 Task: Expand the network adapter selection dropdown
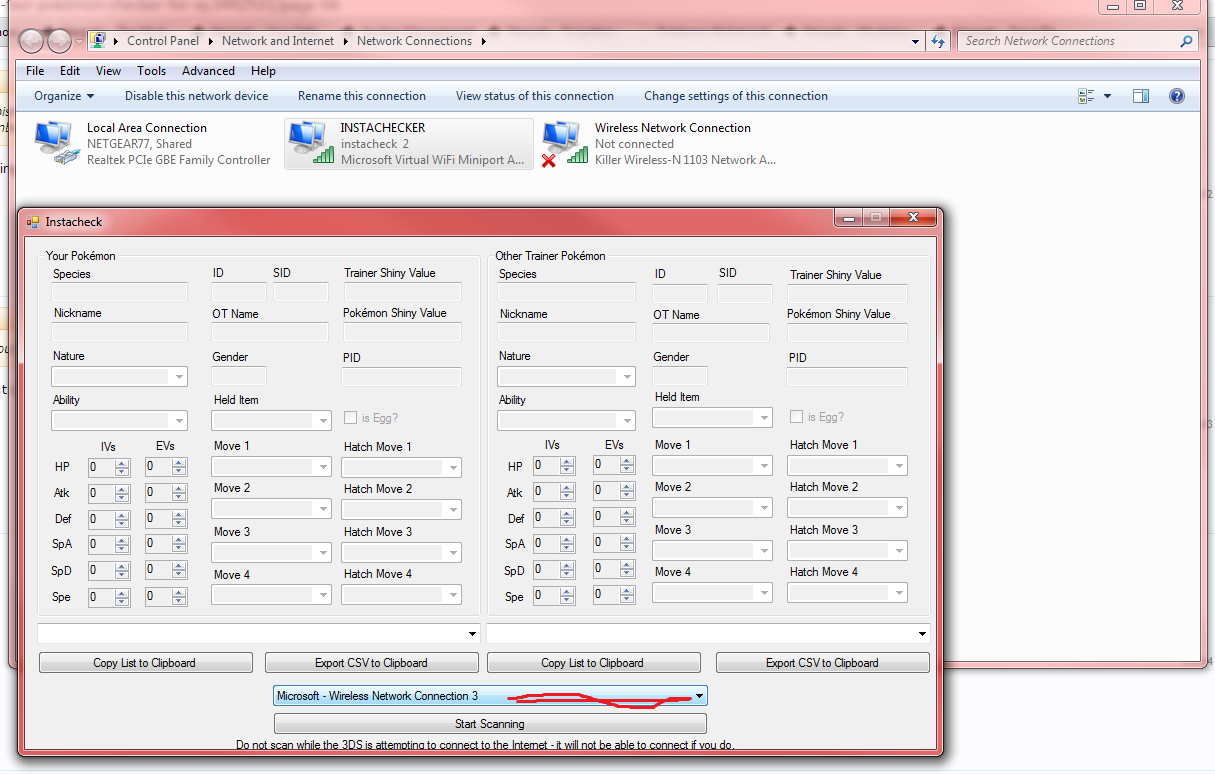coord(699,696)
